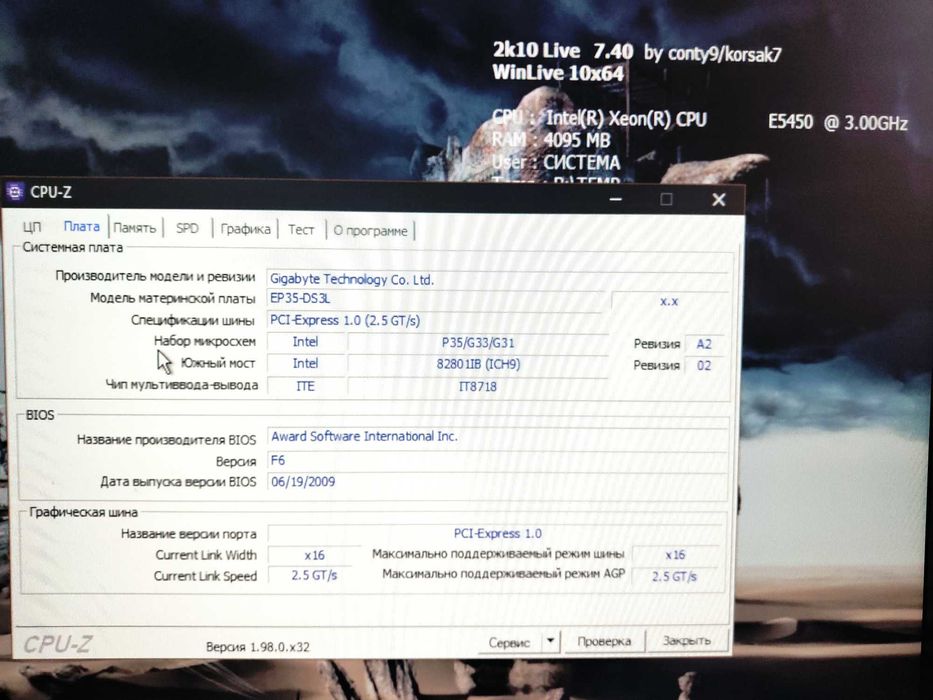The height and width of the screenshot is (700, 933).
Task: Click the Проверка button
Action: (604, 641)
